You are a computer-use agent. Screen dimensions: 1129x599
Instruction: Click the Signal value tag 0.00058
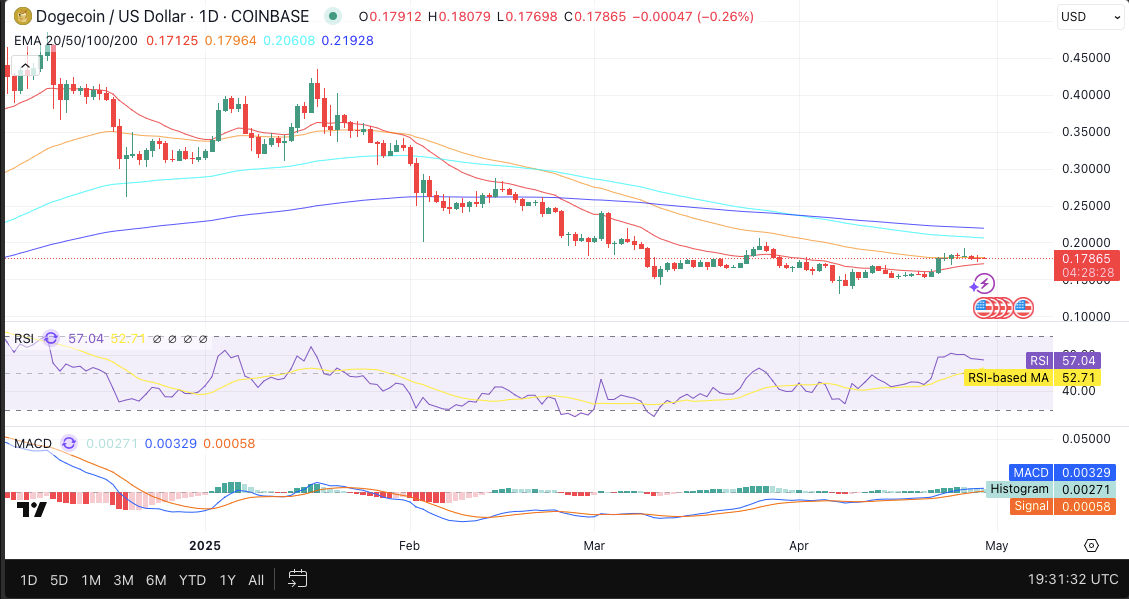click(x=1084, y=506)
